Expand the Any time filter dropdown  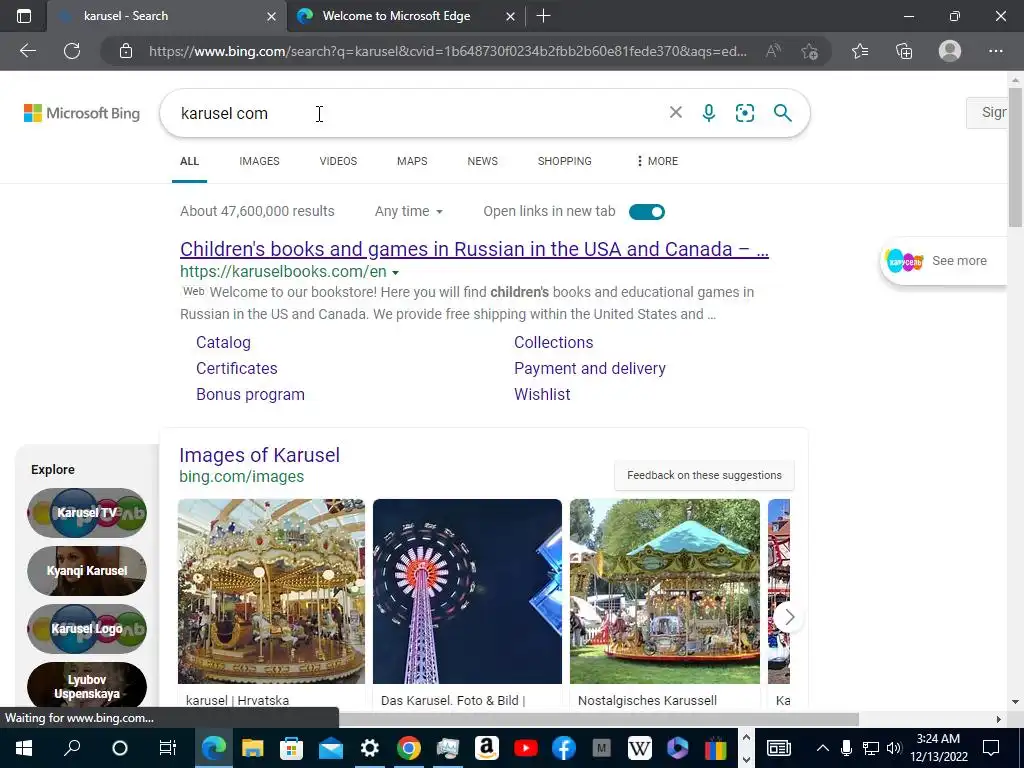pyautogui.click(x=409, y=211)
